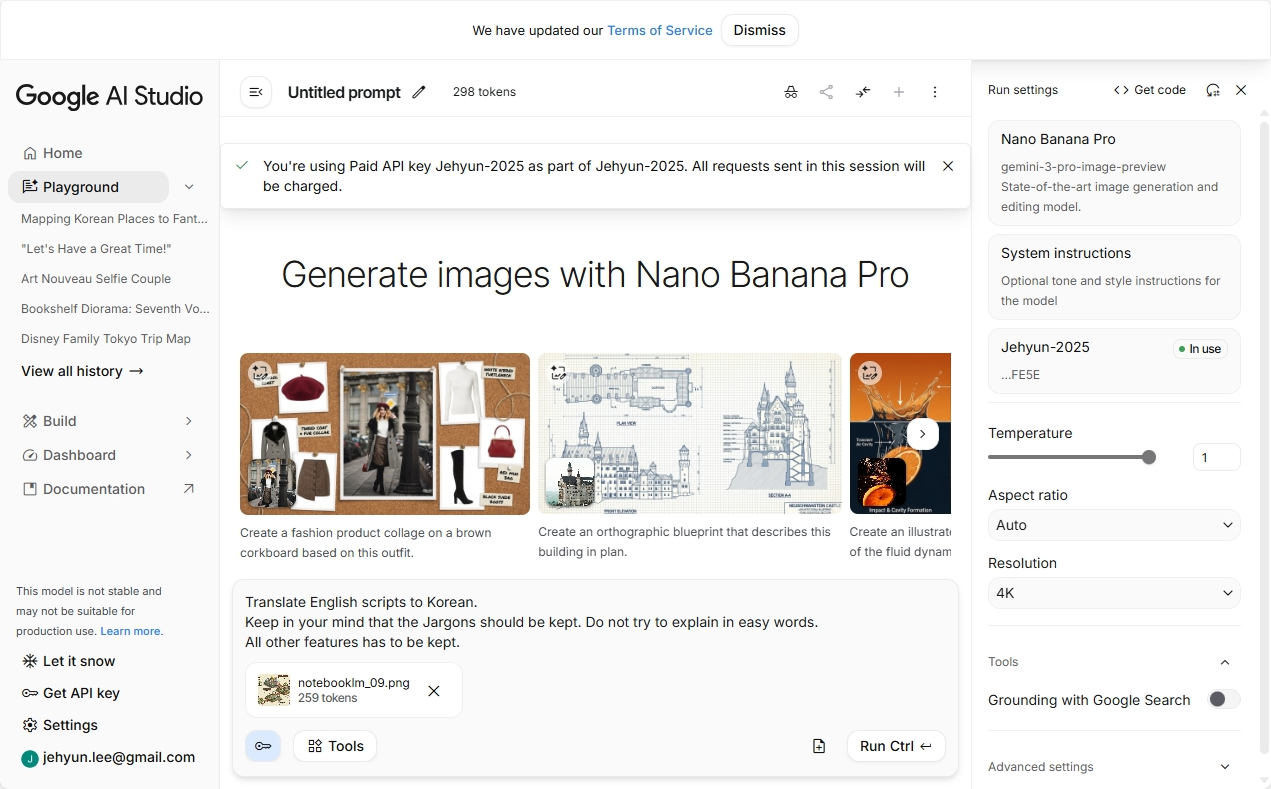Toggle the sidebar collapse icon beside the title
The height and width of the screenshot is (789, 1271).
click(x=256, y=92)
